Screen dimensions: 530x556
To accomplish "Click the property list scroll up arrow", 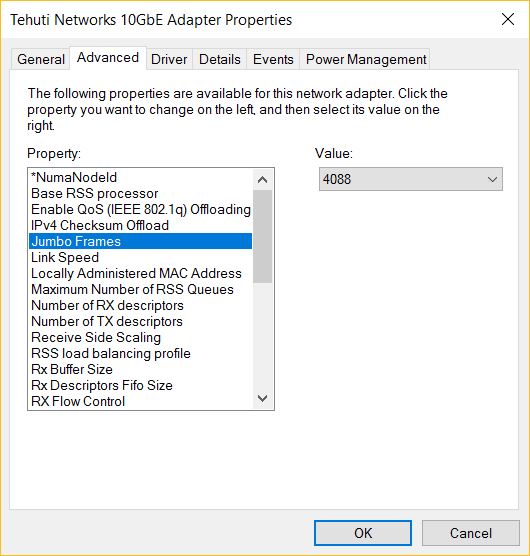I will click(262, 180).
